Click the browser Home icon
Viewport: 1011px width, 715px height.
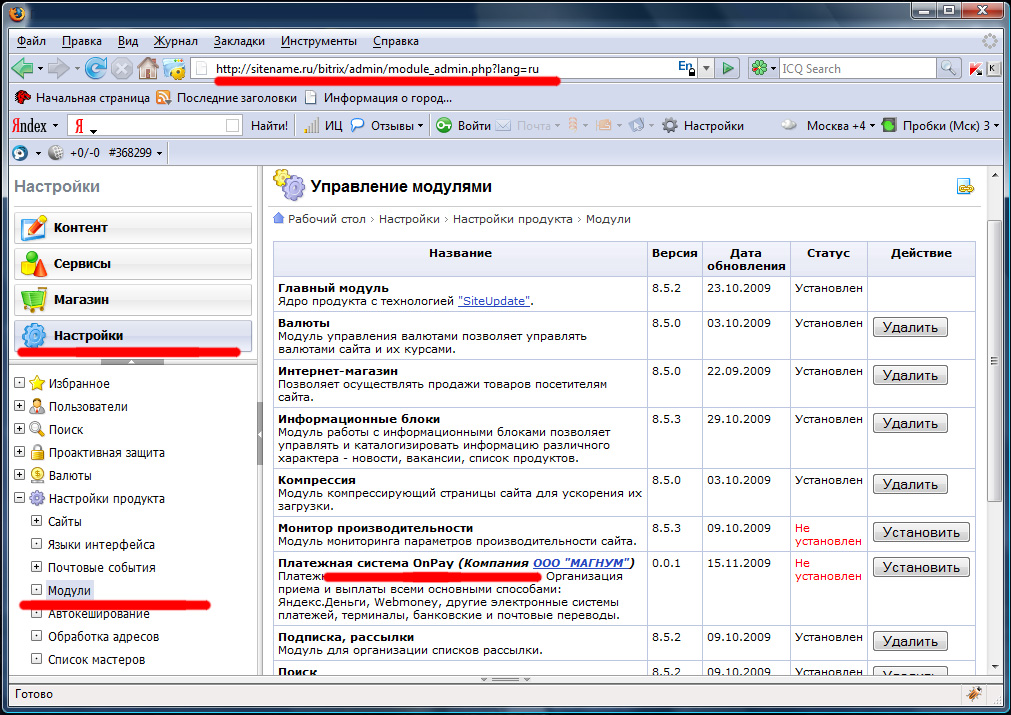pos(148,68)
